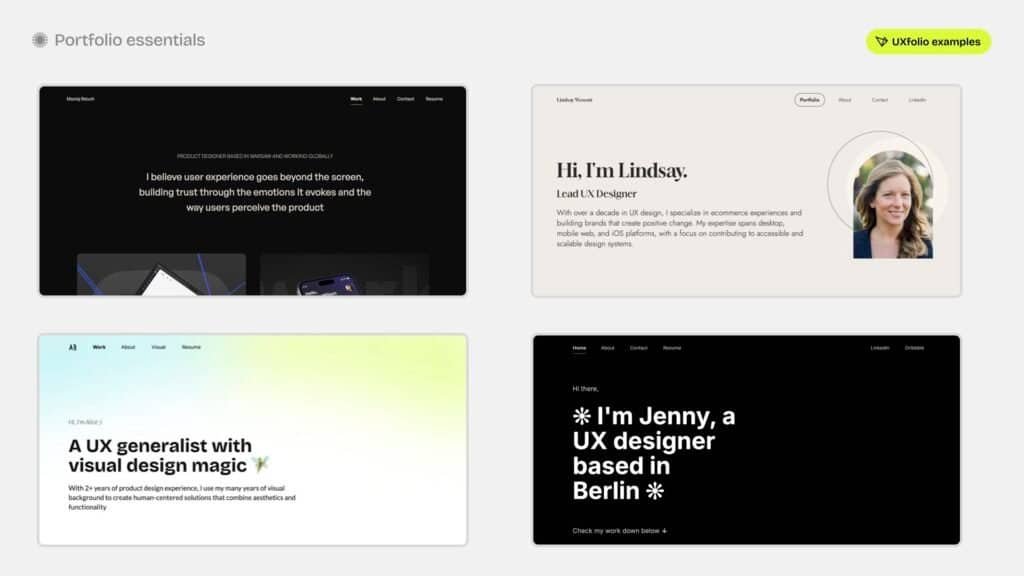The width and height of the screenshot is (1024, 576).
Task: Click the Portfolio essentials sunburst icon
Action: pyautogui.click(x=40, y=40)
